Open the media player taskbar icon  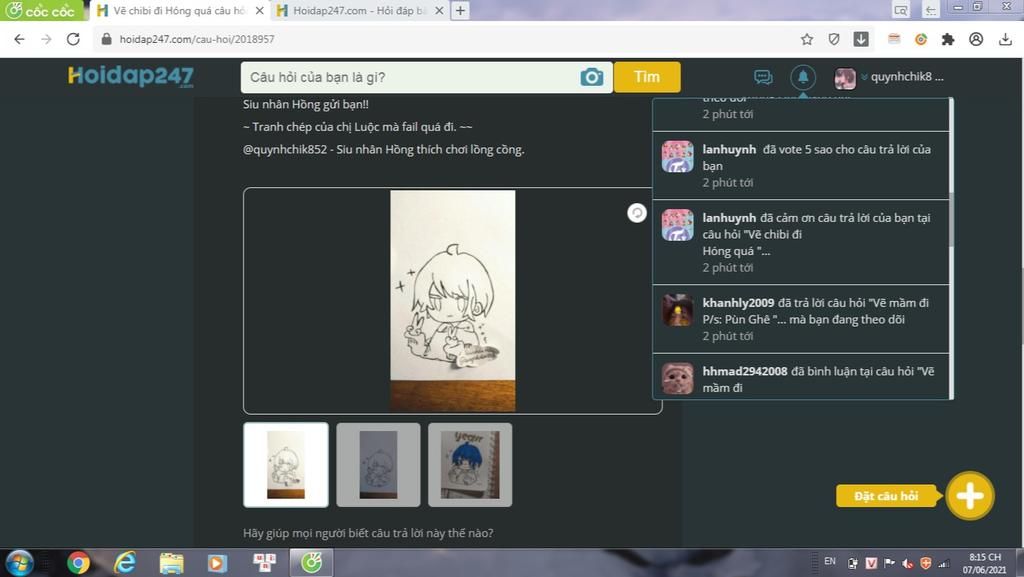(x=217, y=563)
